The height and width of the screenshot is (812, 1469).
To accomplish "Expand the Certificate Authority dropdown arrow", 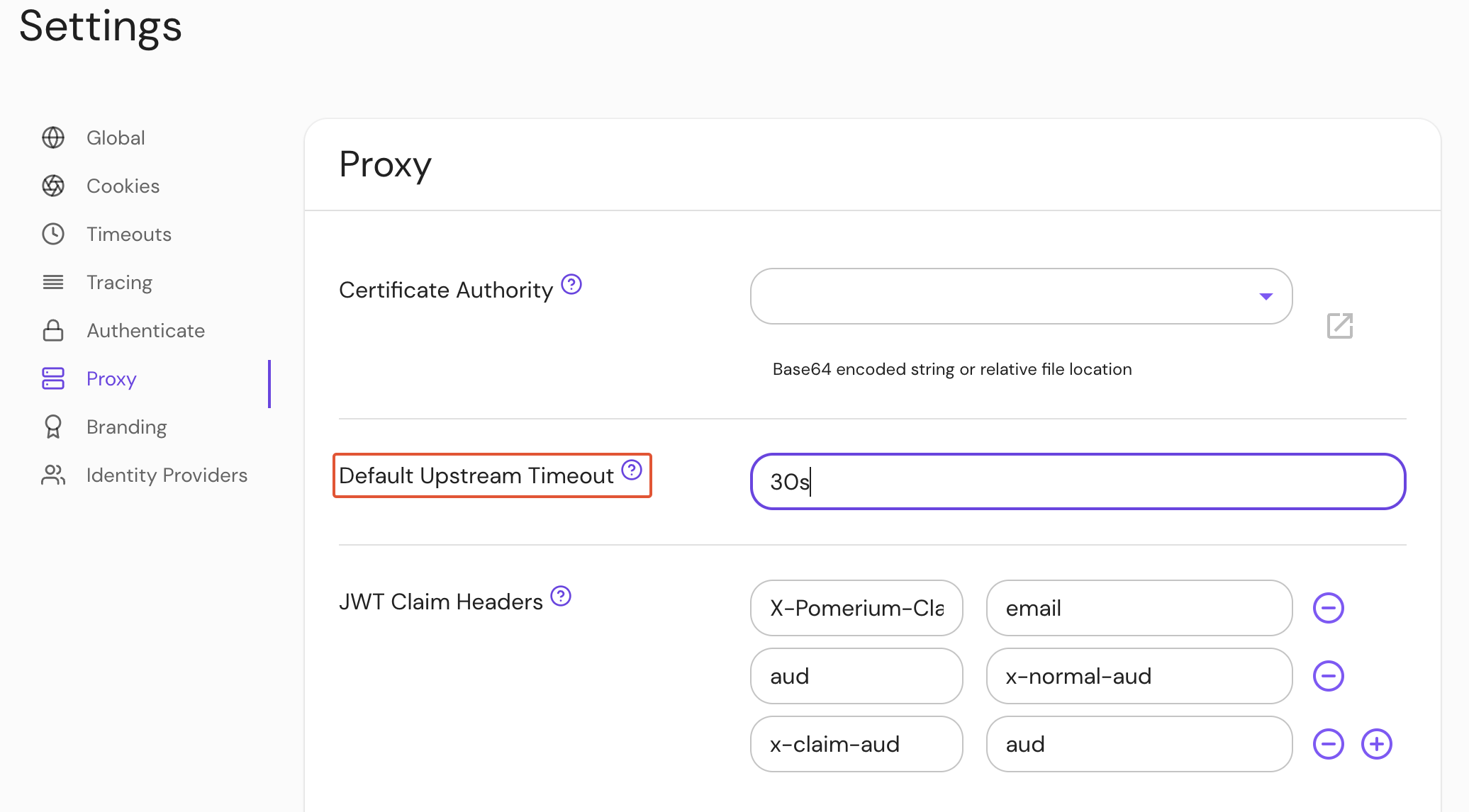I will click(1266, 296).
